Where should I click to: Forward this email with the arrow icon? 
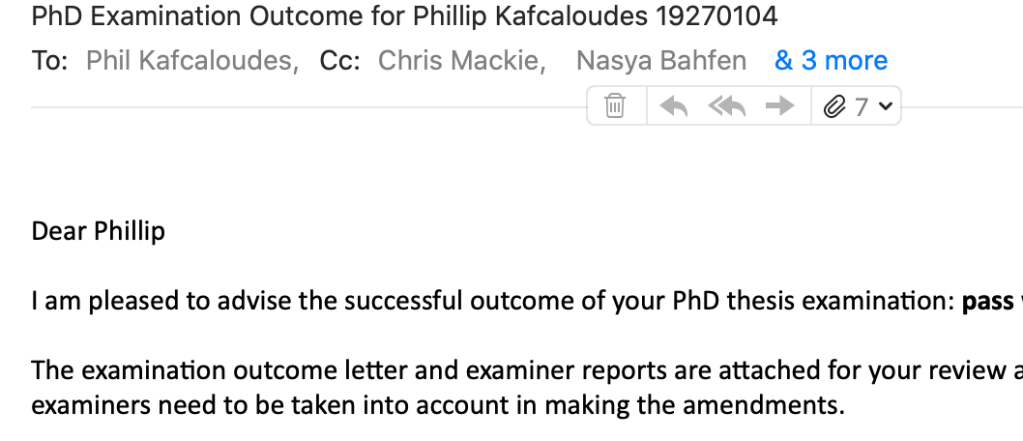779,106
